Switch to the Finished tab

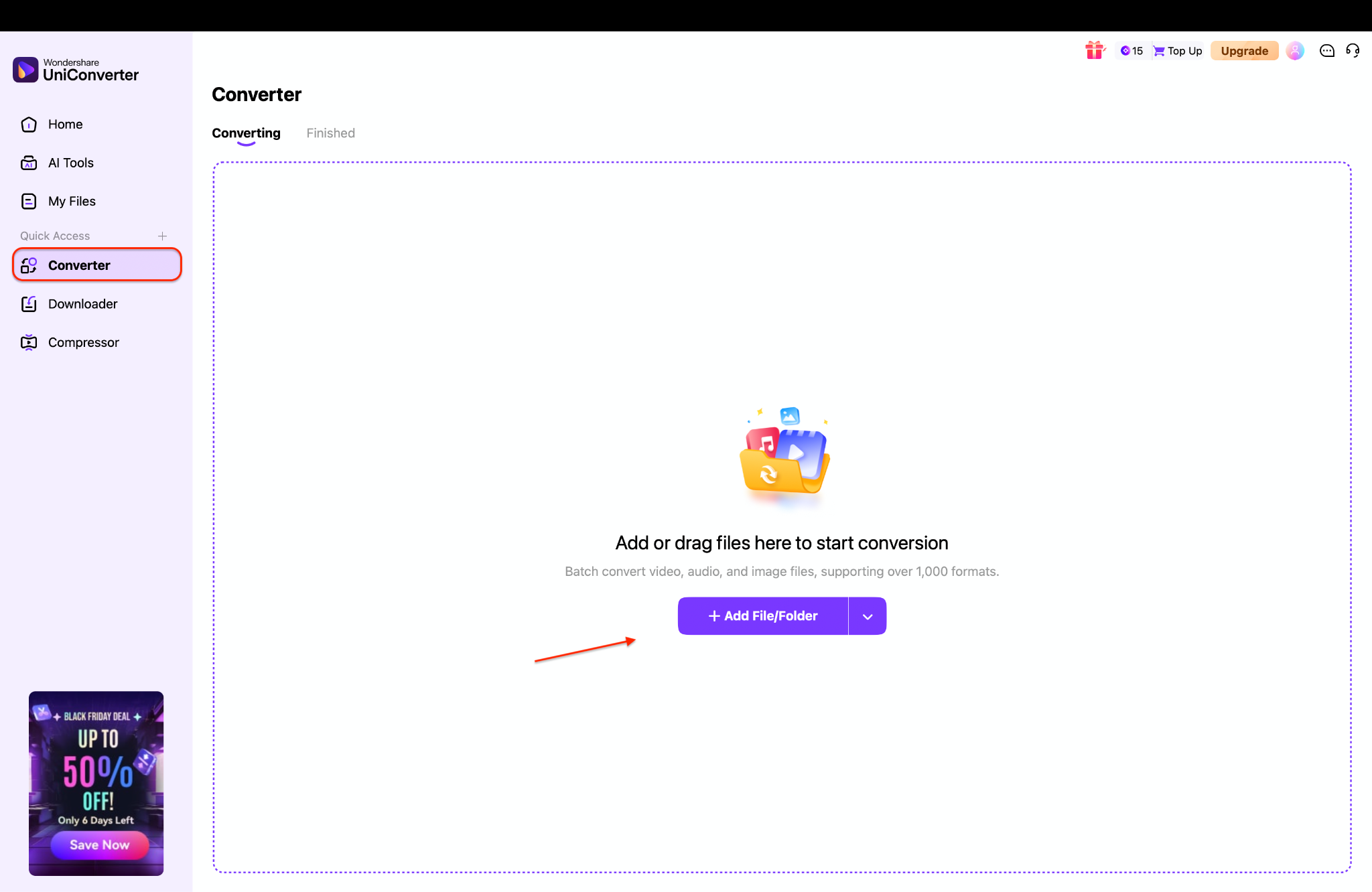pyautogui.click(x=330, y=133)
